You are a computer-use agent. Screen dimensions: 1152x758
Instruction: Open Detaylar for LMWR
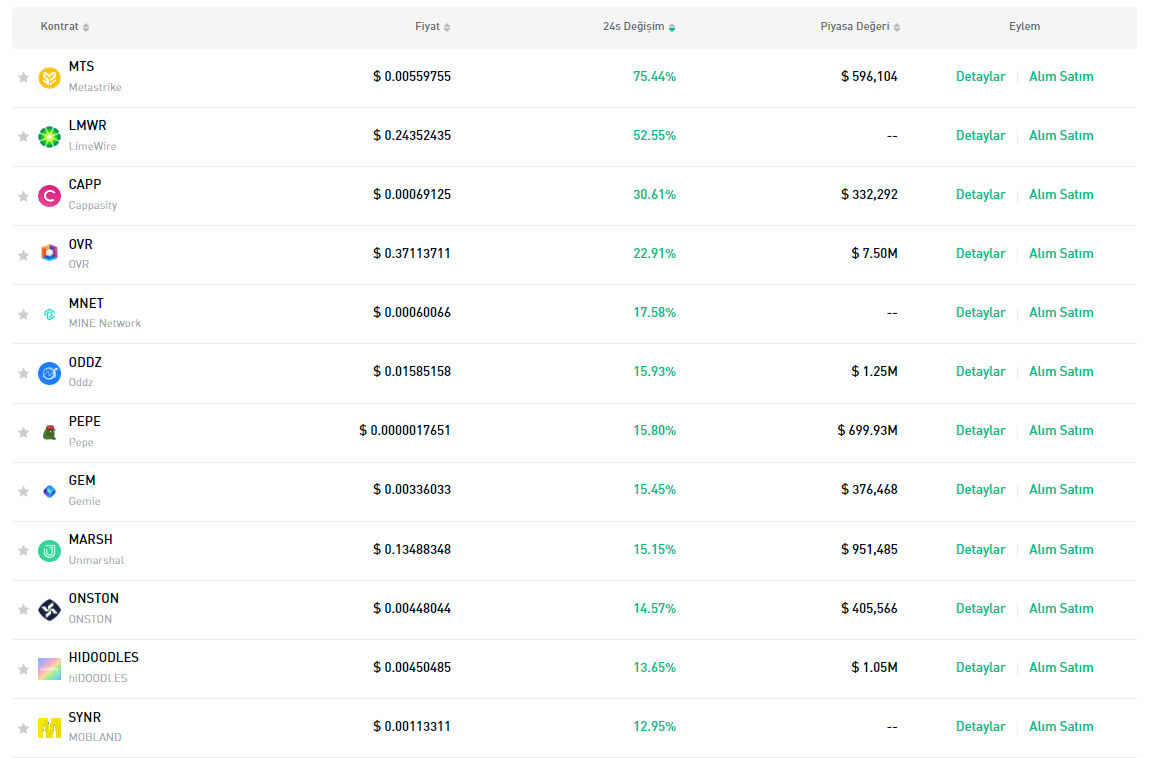tap(980, 136)
